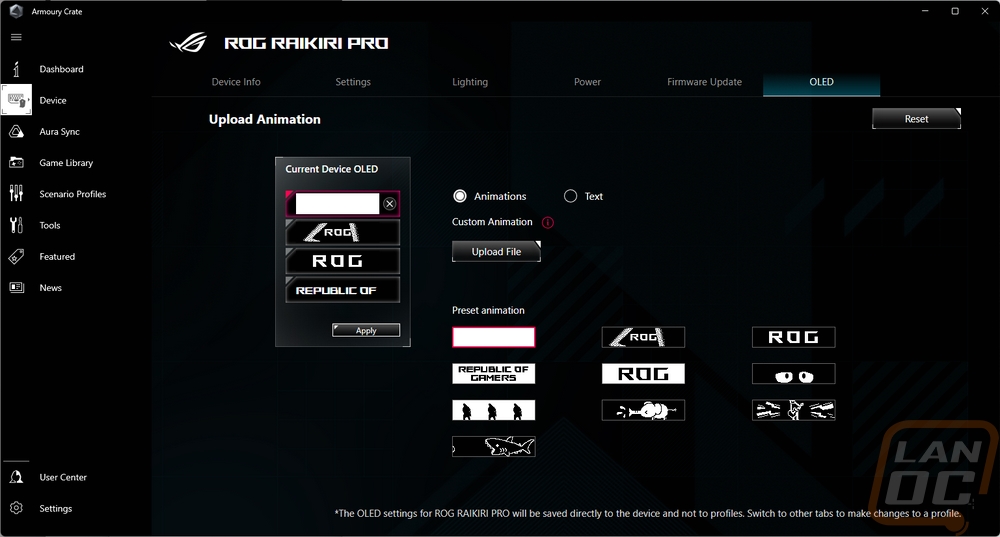Open the Aura Sync sidebar icon
The image size is (1000, 537).
tap(16, 132)
